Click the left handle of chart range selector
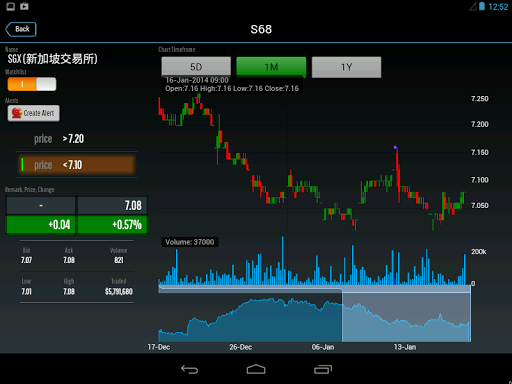Viewport: 512px width, 384px height. click(342, 317)
